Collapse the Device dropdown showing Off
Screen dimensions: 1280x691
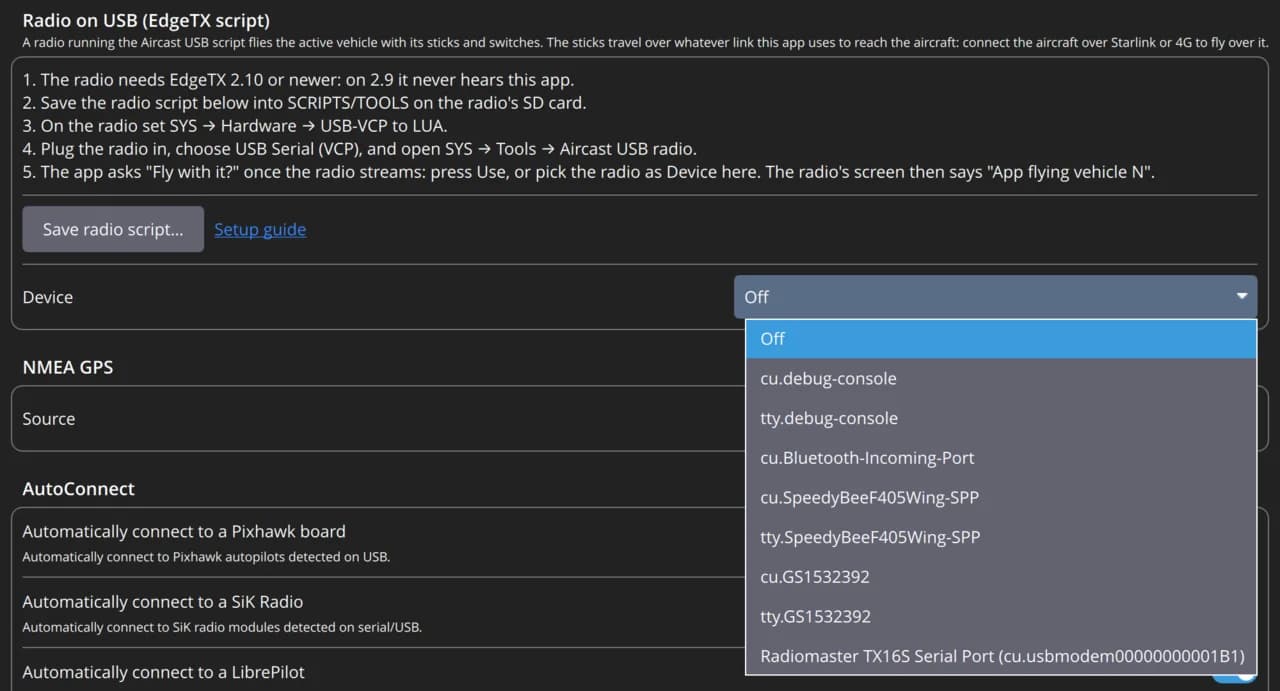coord(995,297)
